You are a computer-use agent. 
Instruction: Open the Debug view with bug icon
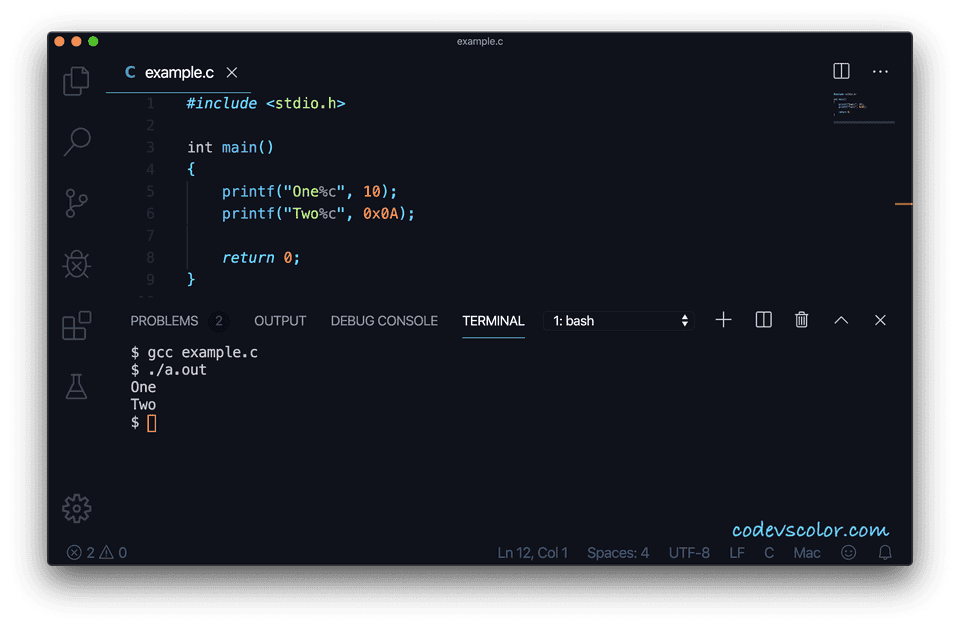77,264
